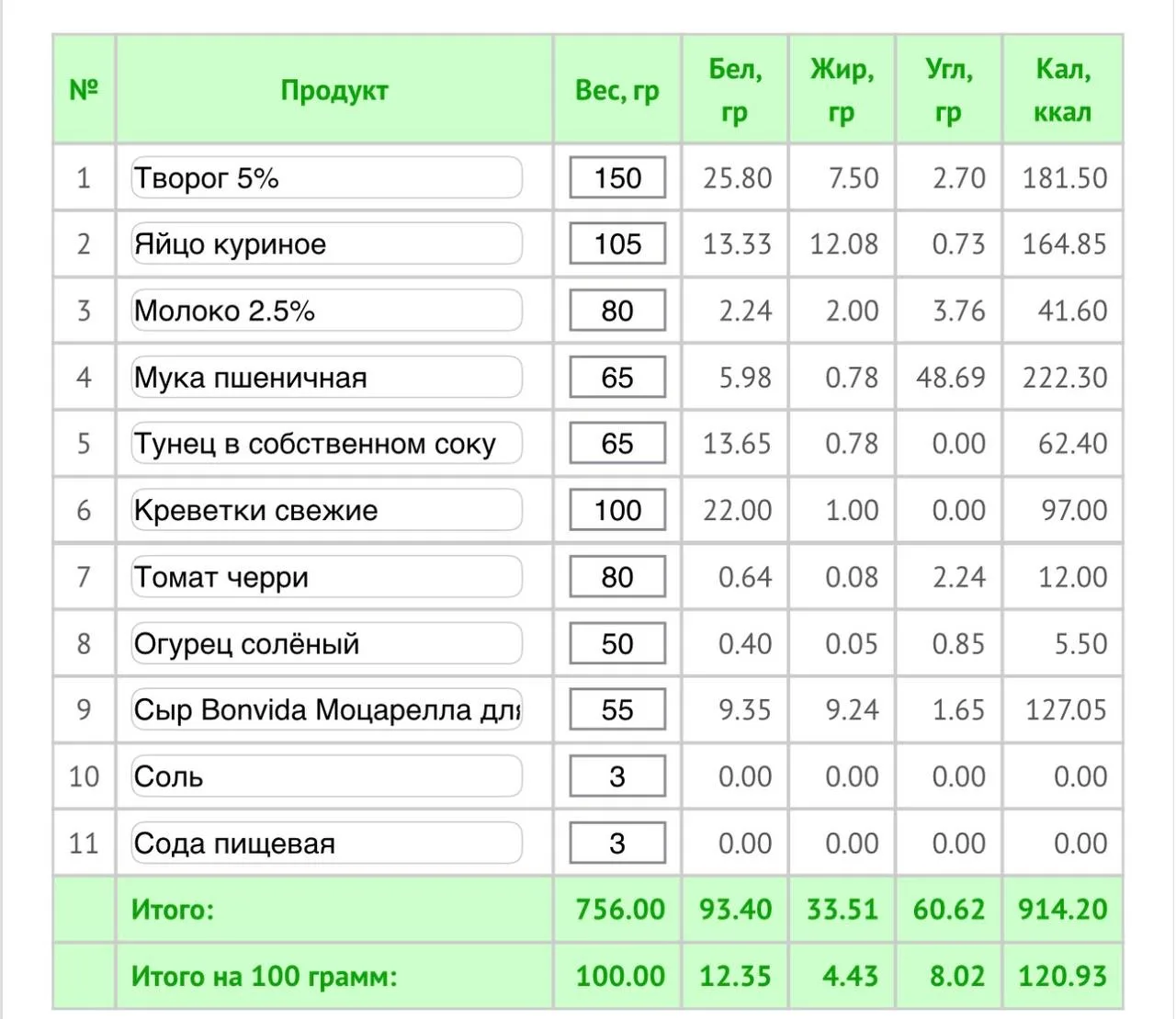Screen dimensions: 1176x1019
Task: Select the Сыр Bonvida Моцарелла product field
Action: click(x=327, y=709)
